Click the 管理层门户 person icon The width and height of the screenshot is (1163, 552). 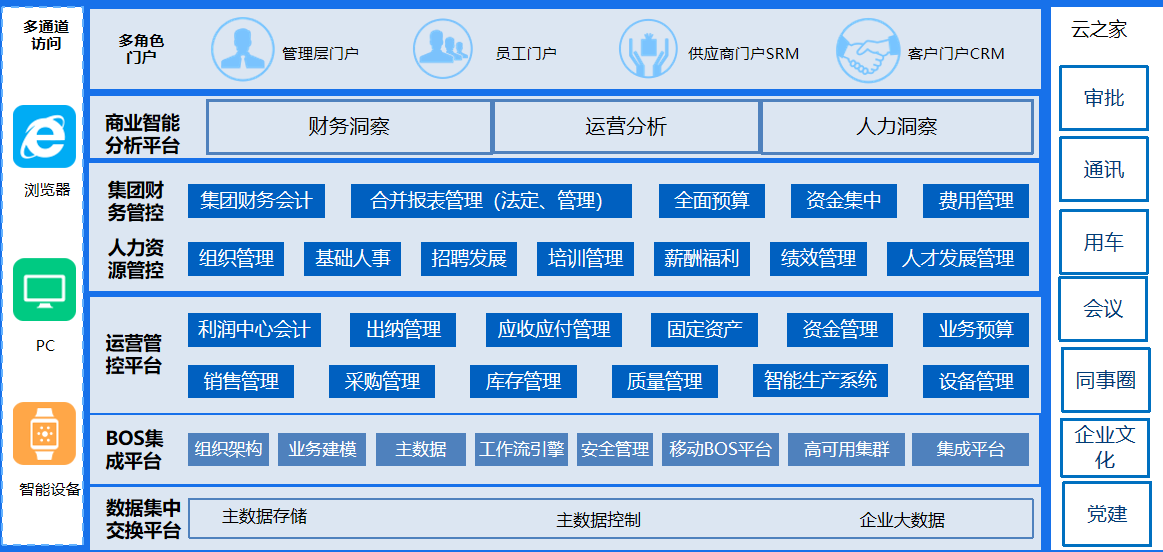click(x=241, y=51)
